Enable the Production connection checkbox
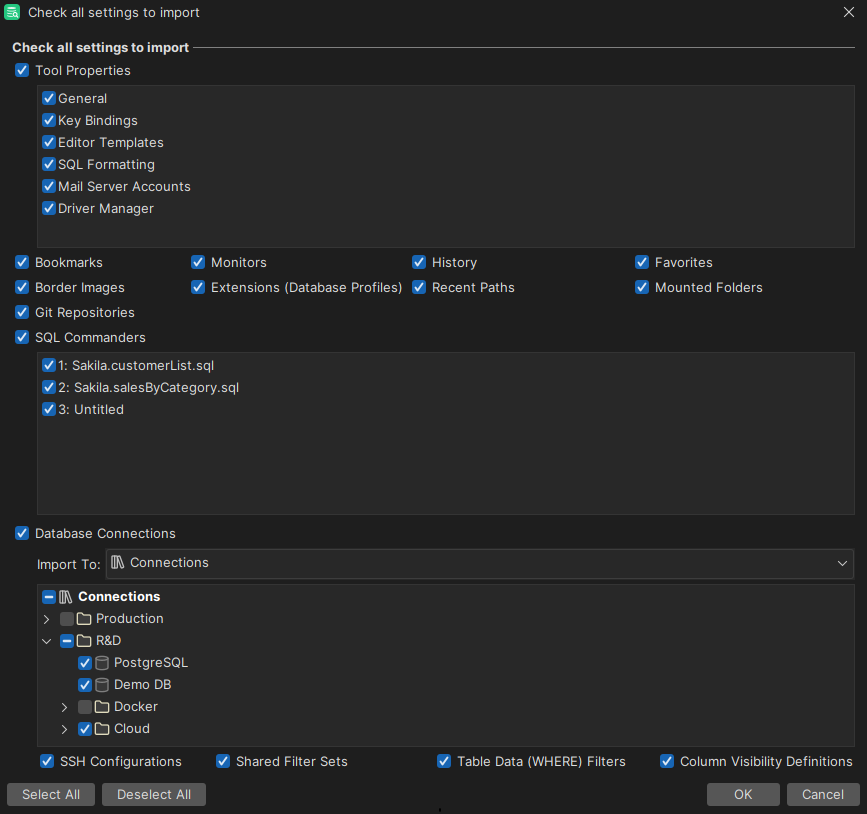Screen dimensions: 867x814 pos(66,618)
